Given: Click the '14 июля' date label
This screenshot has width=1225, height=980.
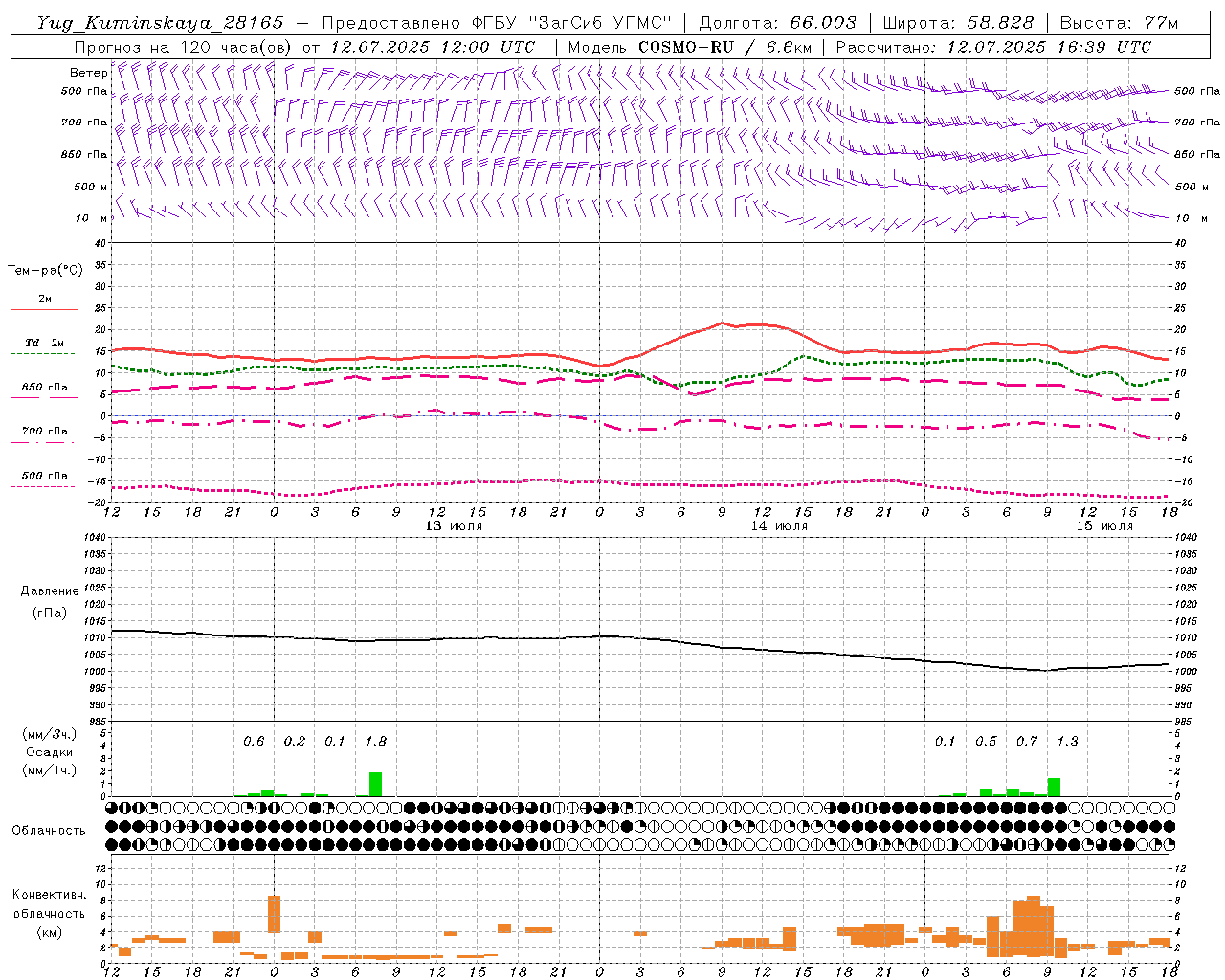Looking at the screenshot, I should tap(778, 526).
